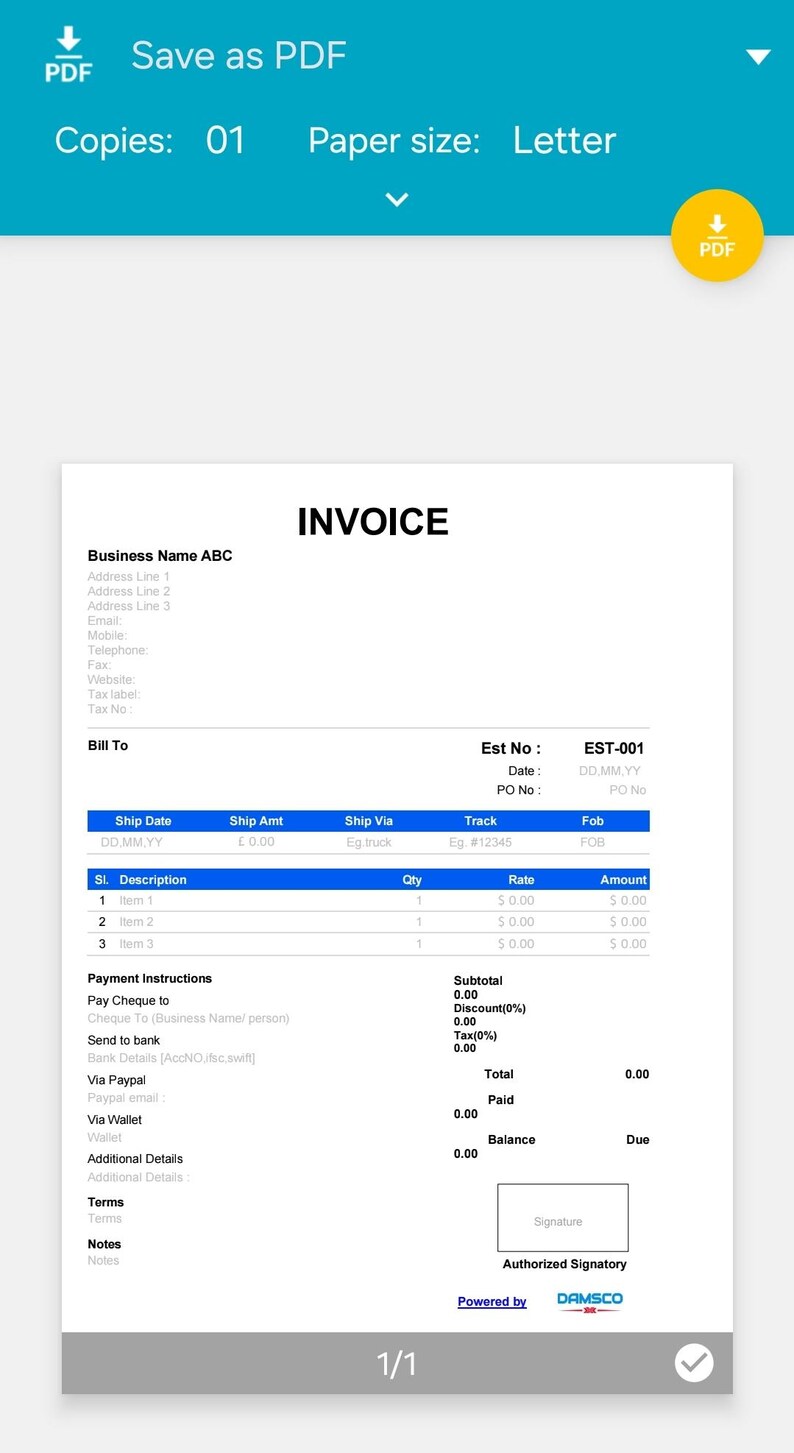Toggle the page 1/1 selection checkmark
Screen dimensions: 794x1453
coord(694,1363)
